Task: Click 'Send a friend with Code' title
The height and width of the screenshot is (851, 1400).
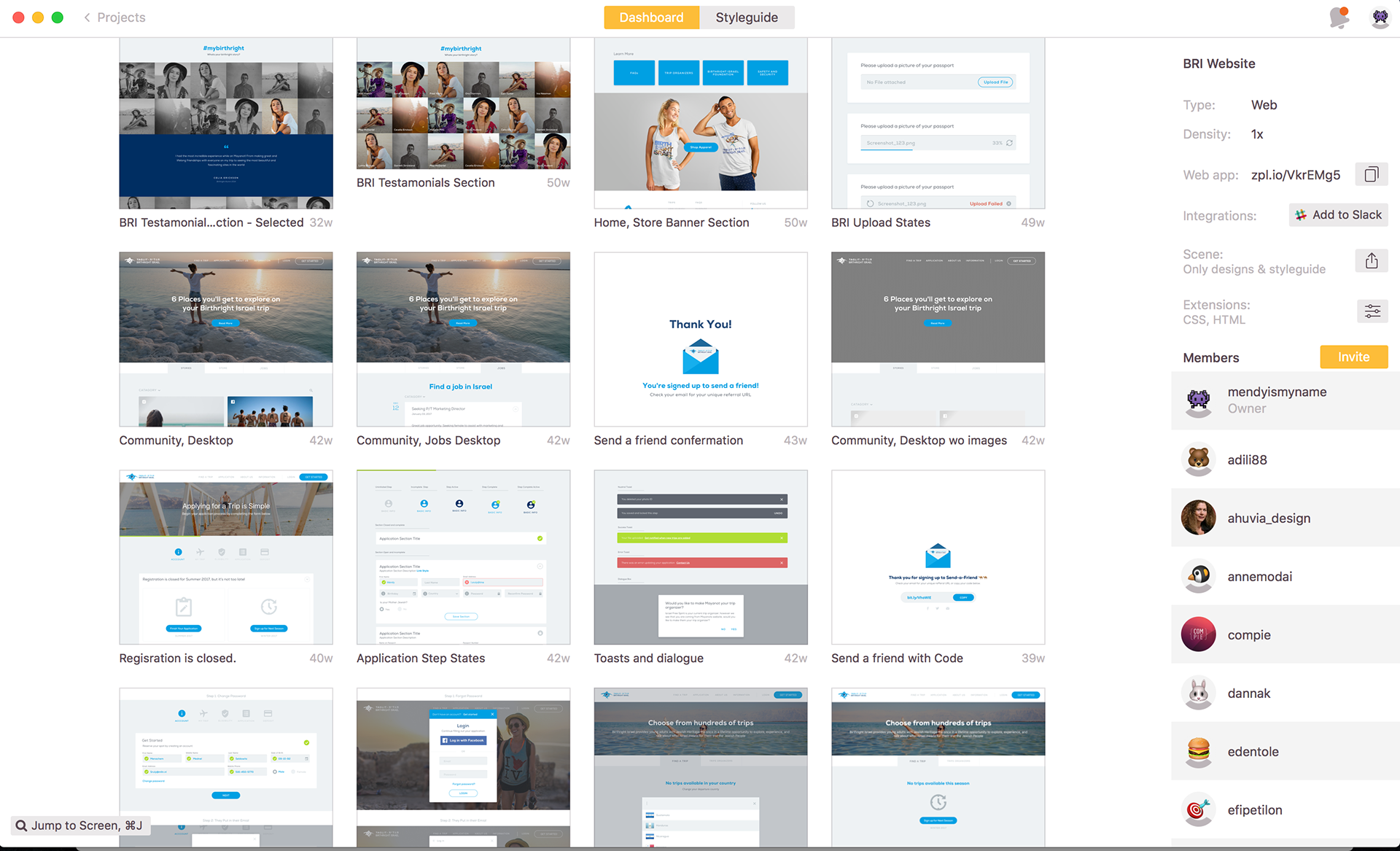Action: pos(897,658)
